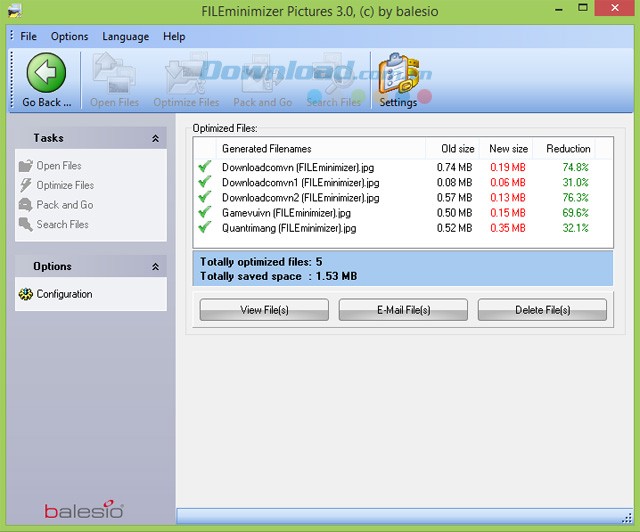Viewport: 640px width, 532px height.
Task: Click Pack and Go icon in Tasks panel
Action: [x=26, y=205]
